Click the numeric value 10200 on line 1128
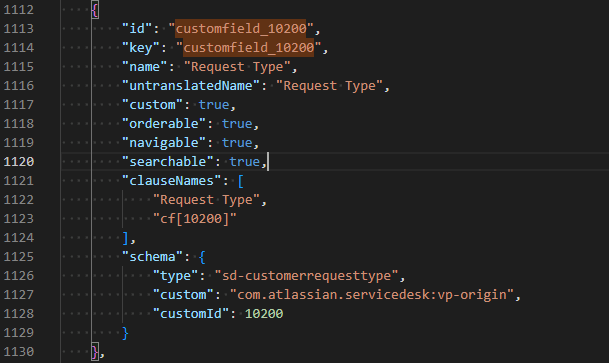This screenshot has height=363, width=609. point(264,314)
